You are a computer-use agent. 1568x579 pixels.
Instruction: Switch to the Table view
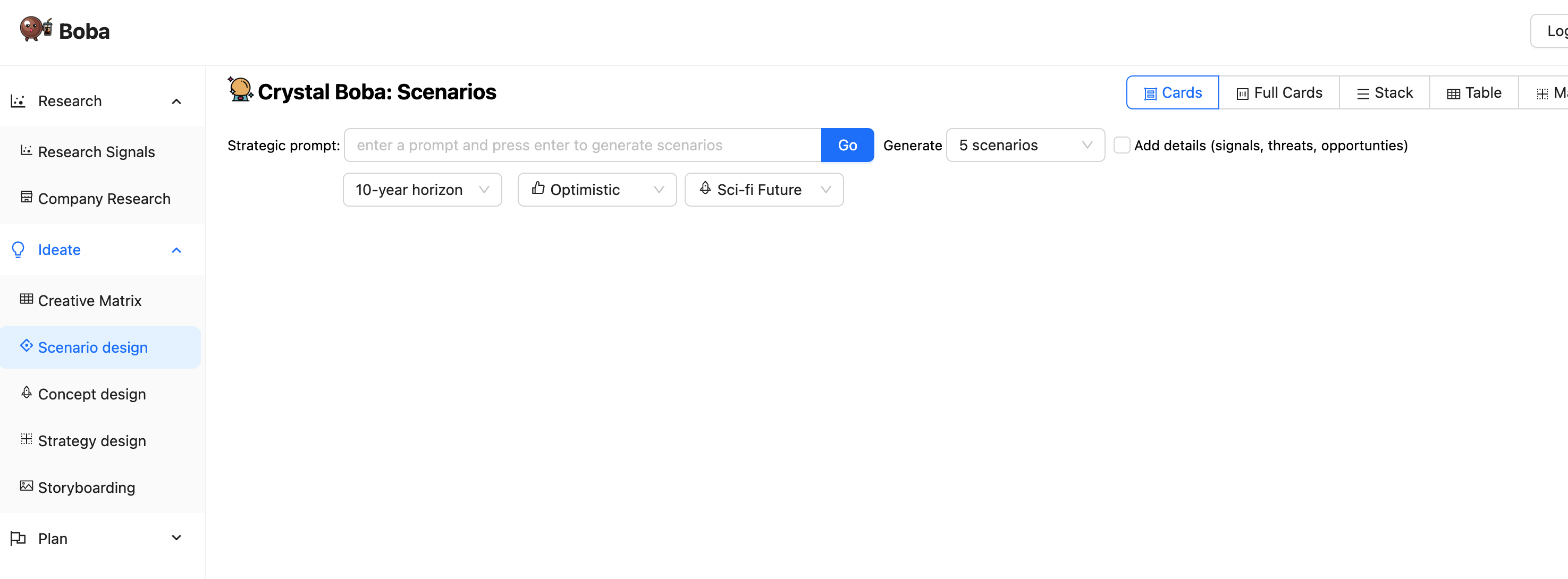(x=1473, y=93)
